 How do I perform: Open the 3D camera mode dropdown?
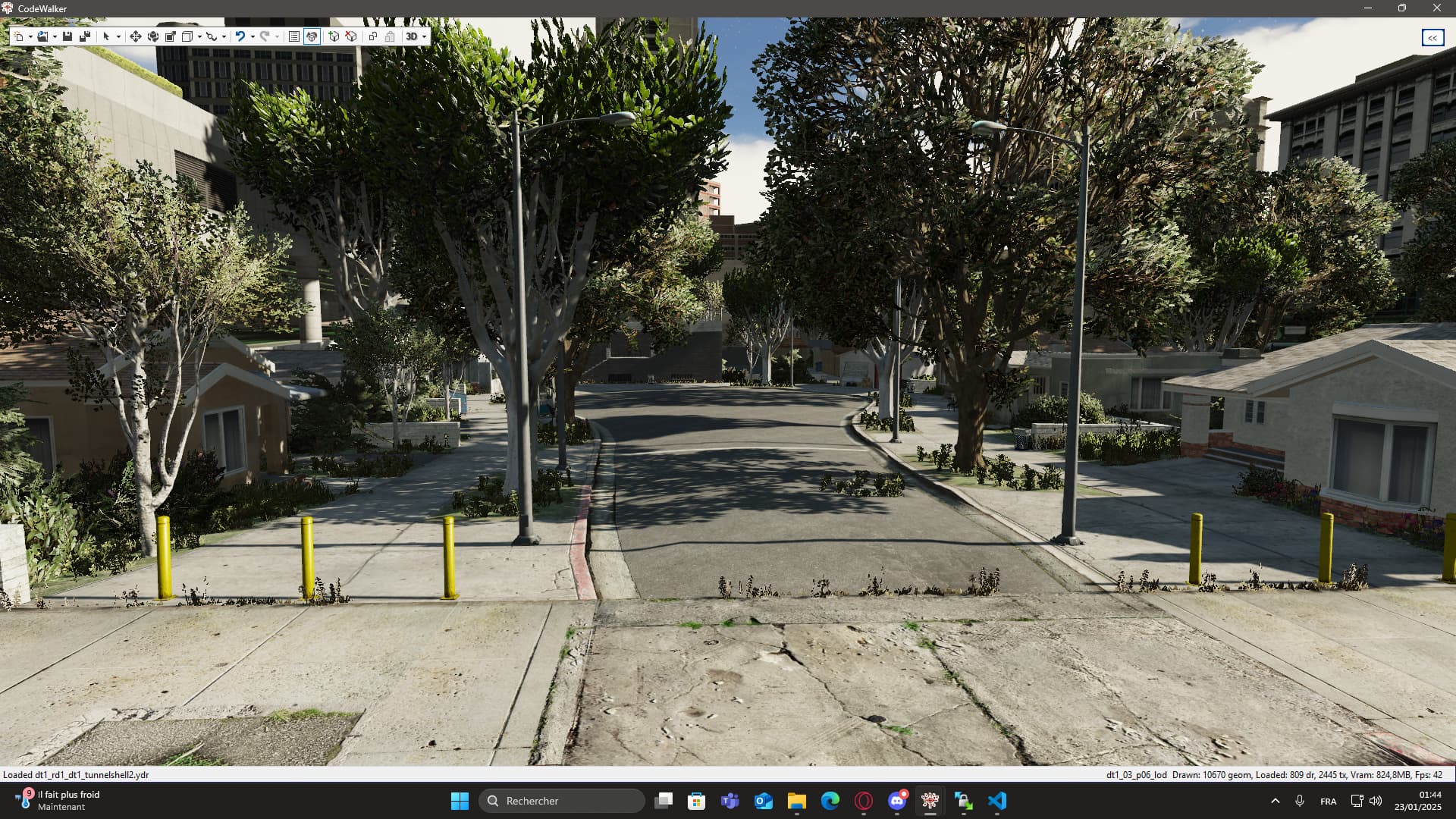coord(424,37)
